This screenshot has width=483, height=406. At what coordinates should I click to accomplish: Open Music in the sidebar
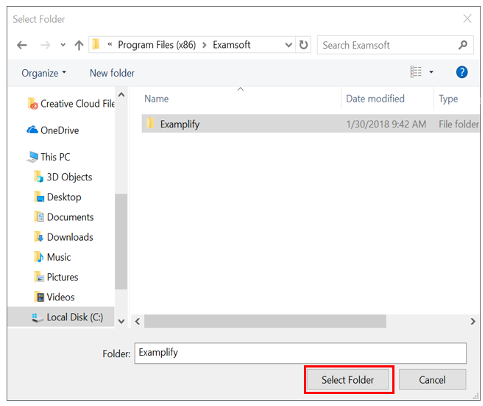pyautogui.click(x=59, y=257)
